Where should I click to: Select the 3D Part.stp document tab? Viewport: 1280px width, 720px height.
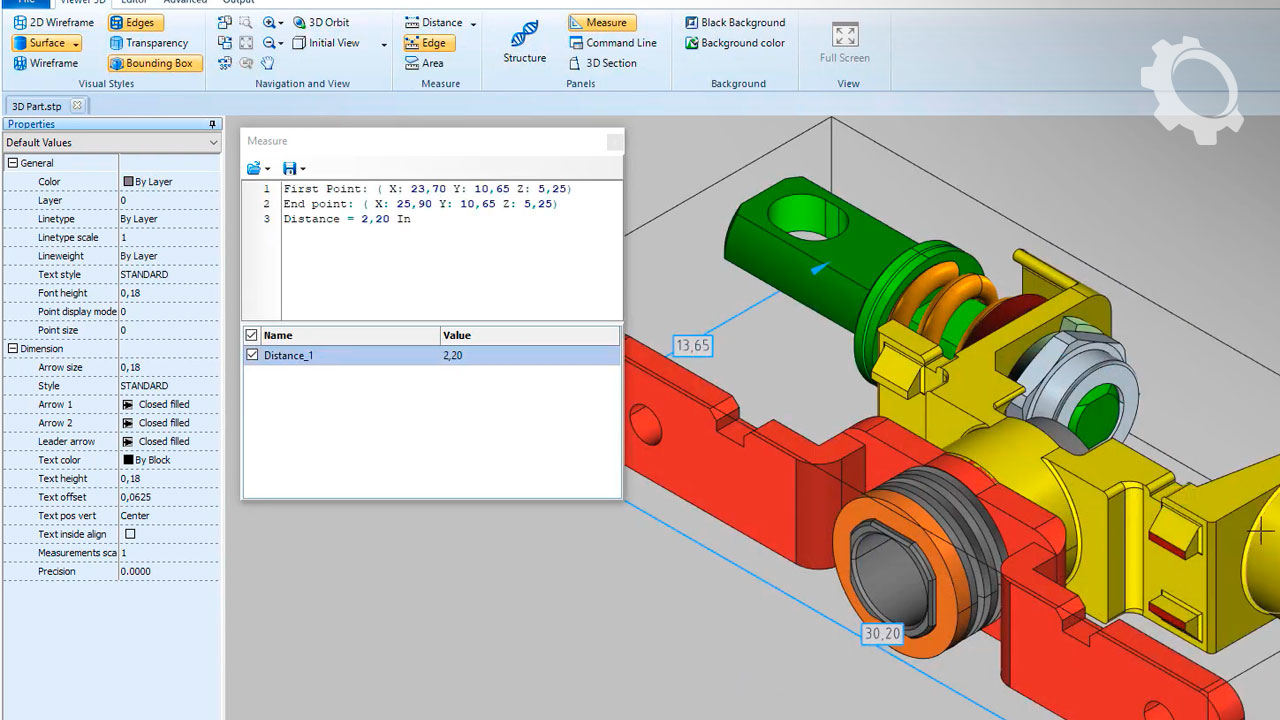(x=37, y=105)
